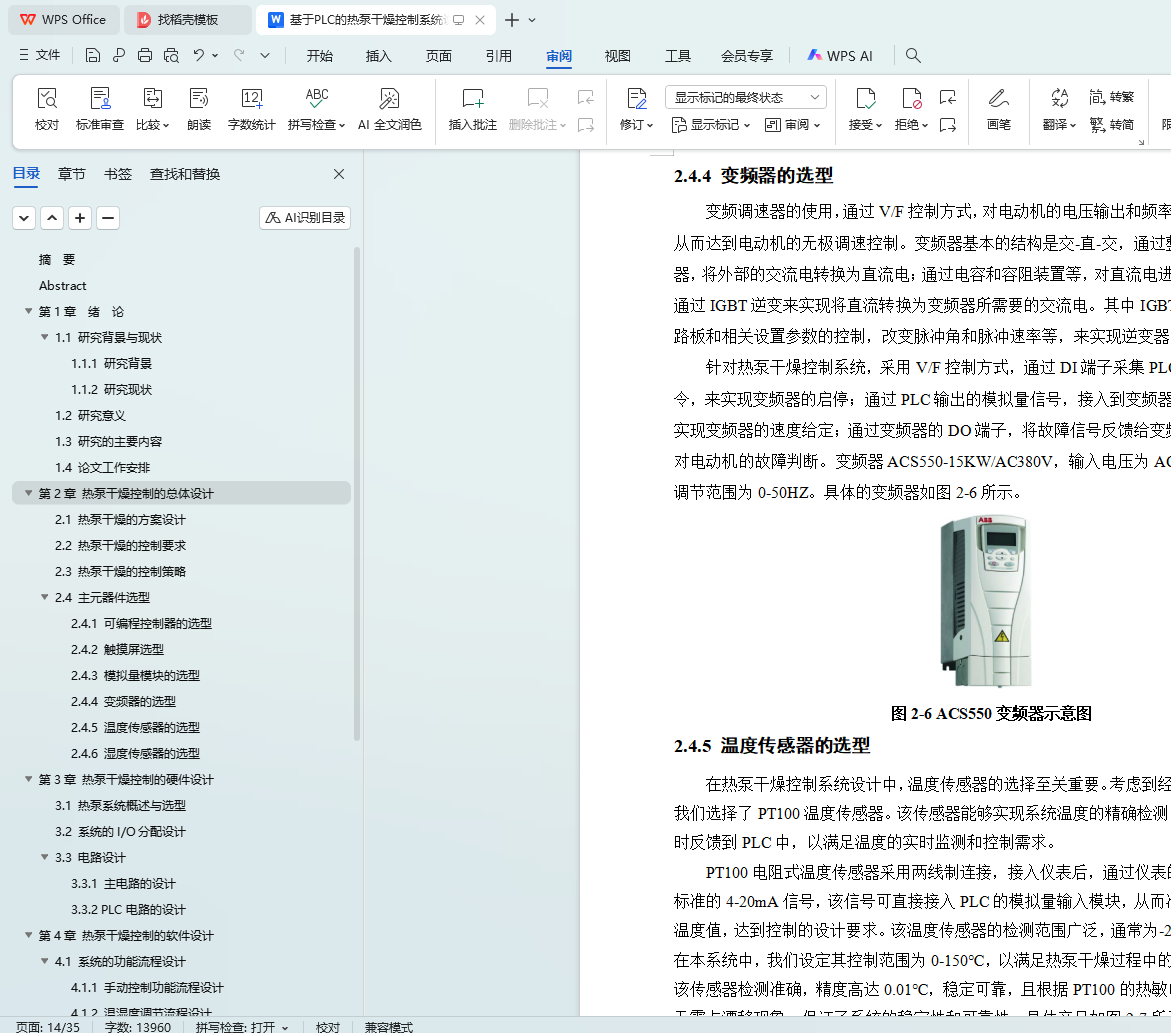Viewport: 1171px width, 1033px height.
Task: Click 页面: 14/35 in status bar
Action: pyautogui.click(x=48, y=1027)
